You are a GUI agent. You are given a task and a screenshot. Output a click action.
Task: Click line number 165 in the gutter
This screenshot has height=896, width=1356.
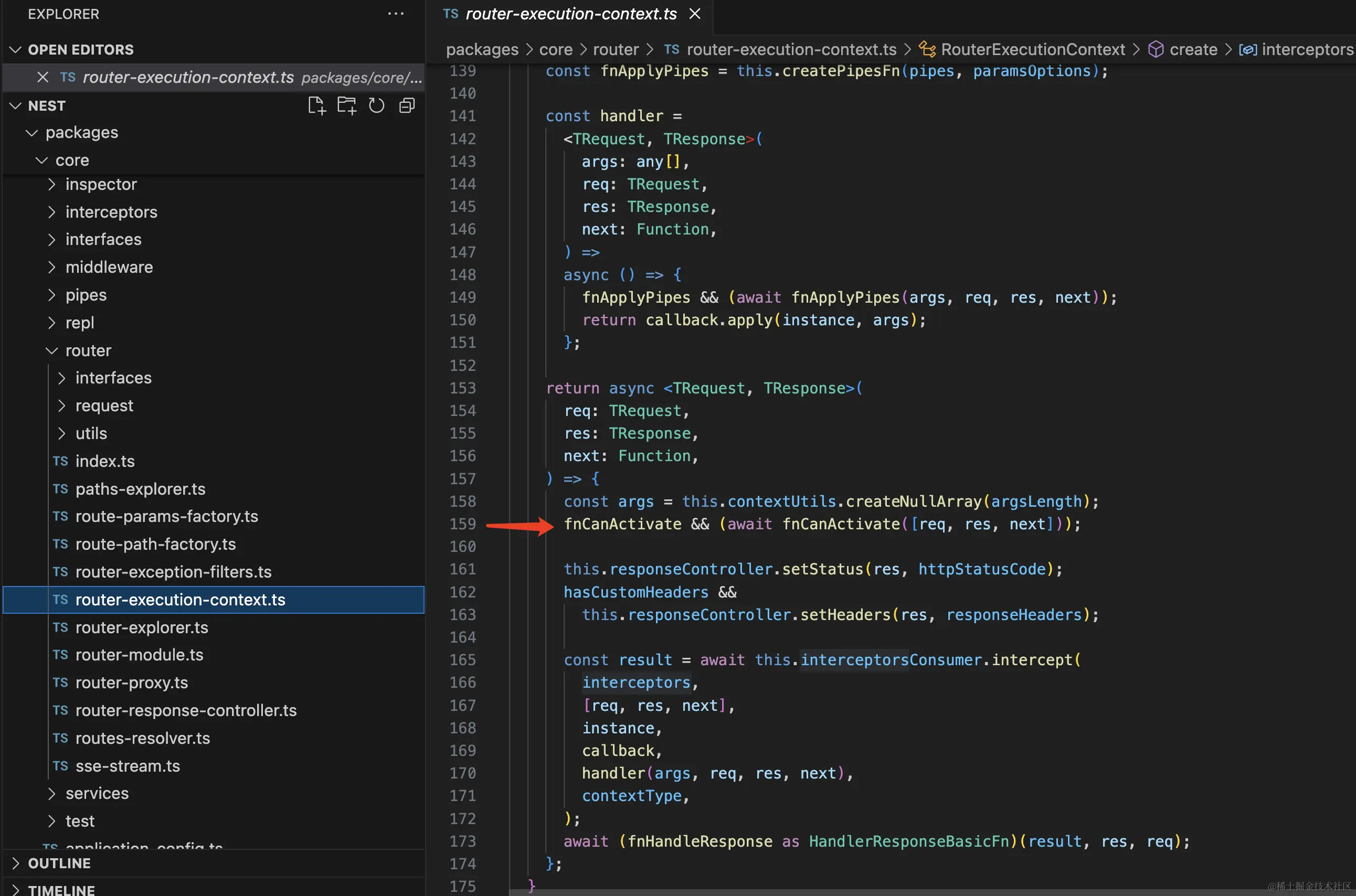click(462, 660)
